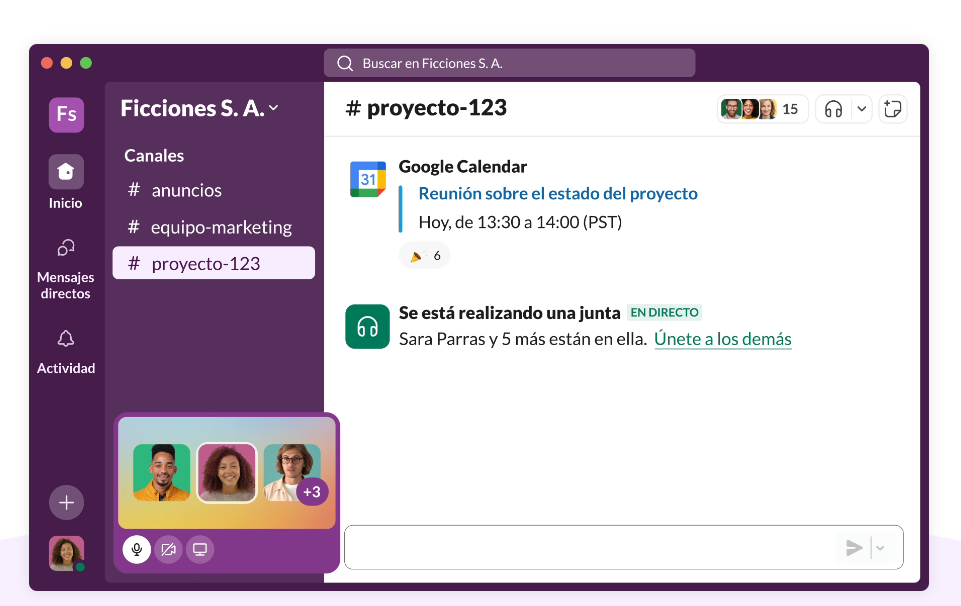The image size is (961, 606).
Task: Click the plus create button in sidebar
Action: (x=66, y=502)
